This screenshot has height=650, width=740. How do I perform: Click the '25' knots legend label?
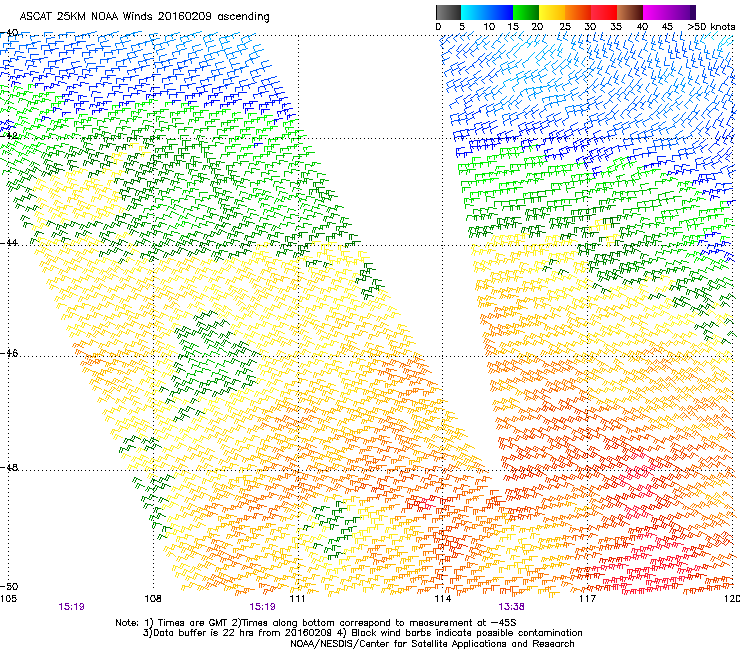tap(565, 27)
